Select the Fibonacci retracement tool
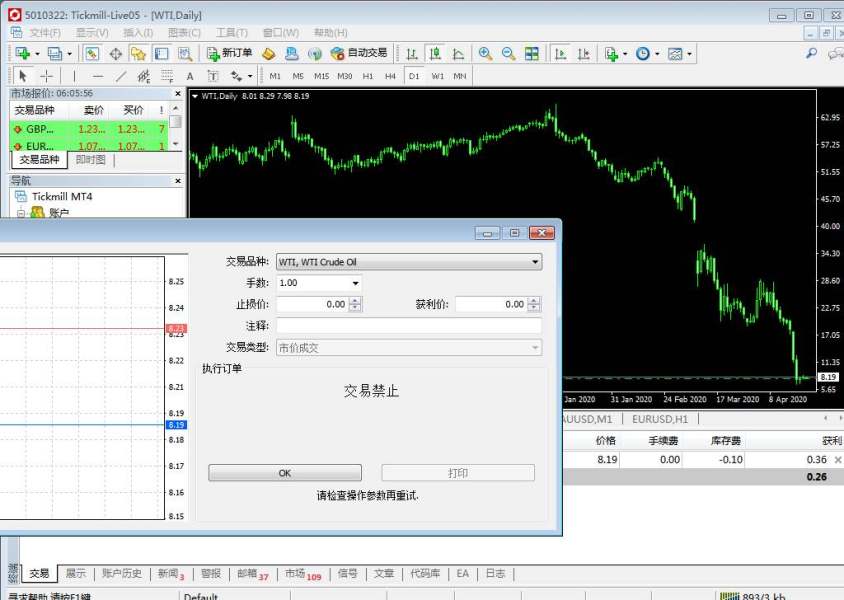 point(167,76)
